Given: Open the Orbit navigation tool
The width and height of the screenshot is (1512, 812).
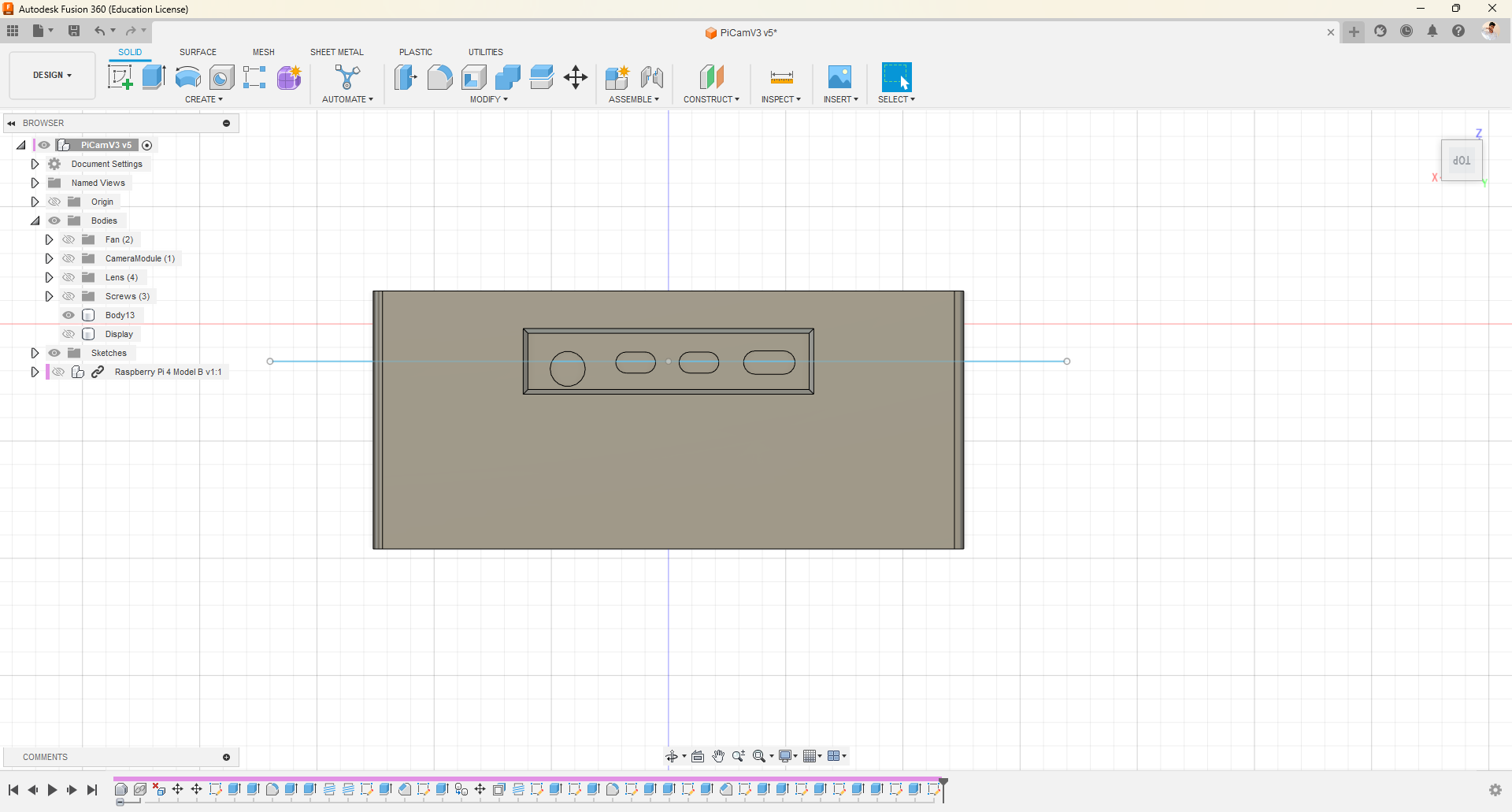Looking at the screenshot, I should pyautogui.click(x=672, y=756).
